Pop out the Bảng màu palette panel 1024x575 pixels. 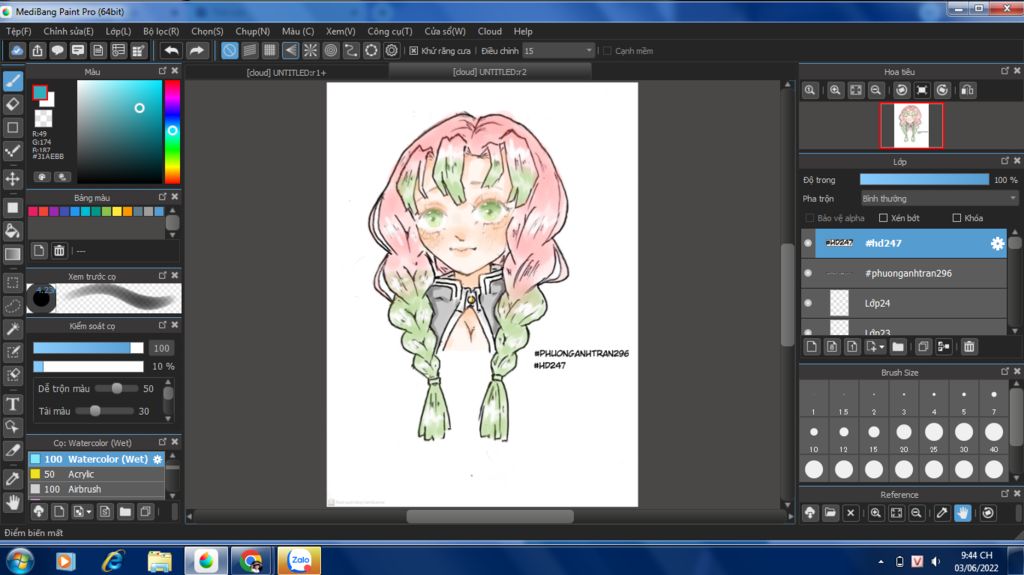(163, 197)
